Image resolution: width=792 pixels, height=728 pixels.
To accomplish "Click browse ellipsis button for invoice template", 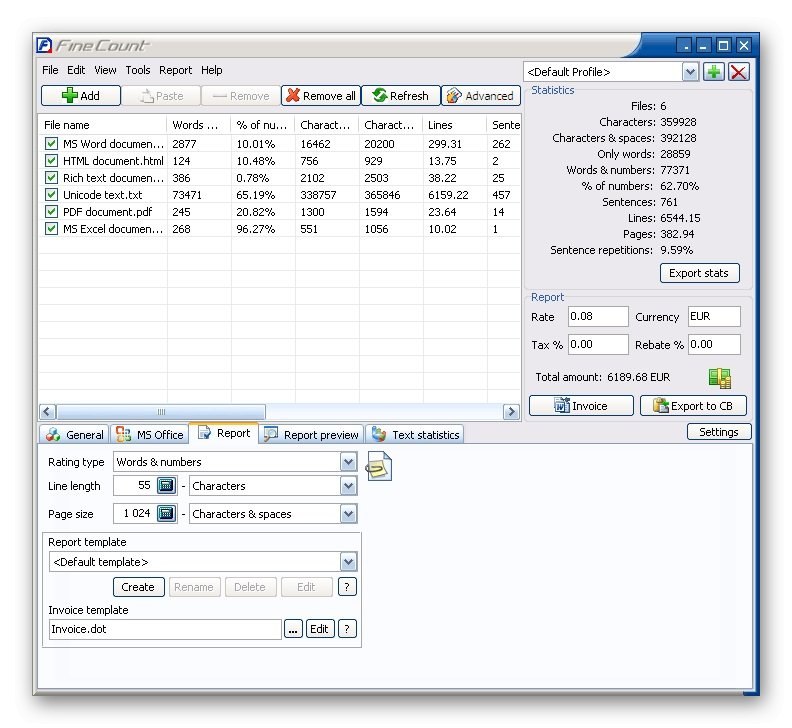I will point(293,629).
